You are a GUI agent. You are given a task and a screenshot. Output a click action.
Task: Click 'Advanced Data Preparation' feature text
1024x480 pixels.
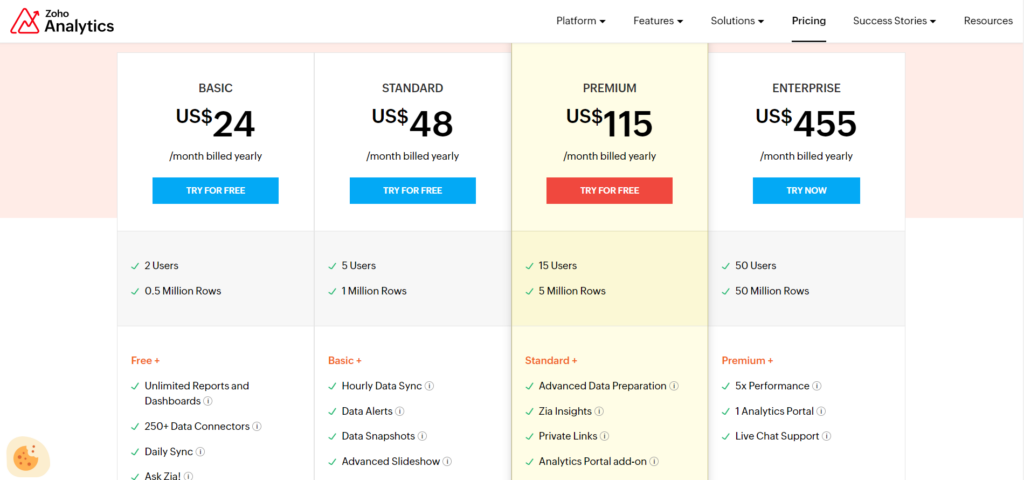[603, 386]
